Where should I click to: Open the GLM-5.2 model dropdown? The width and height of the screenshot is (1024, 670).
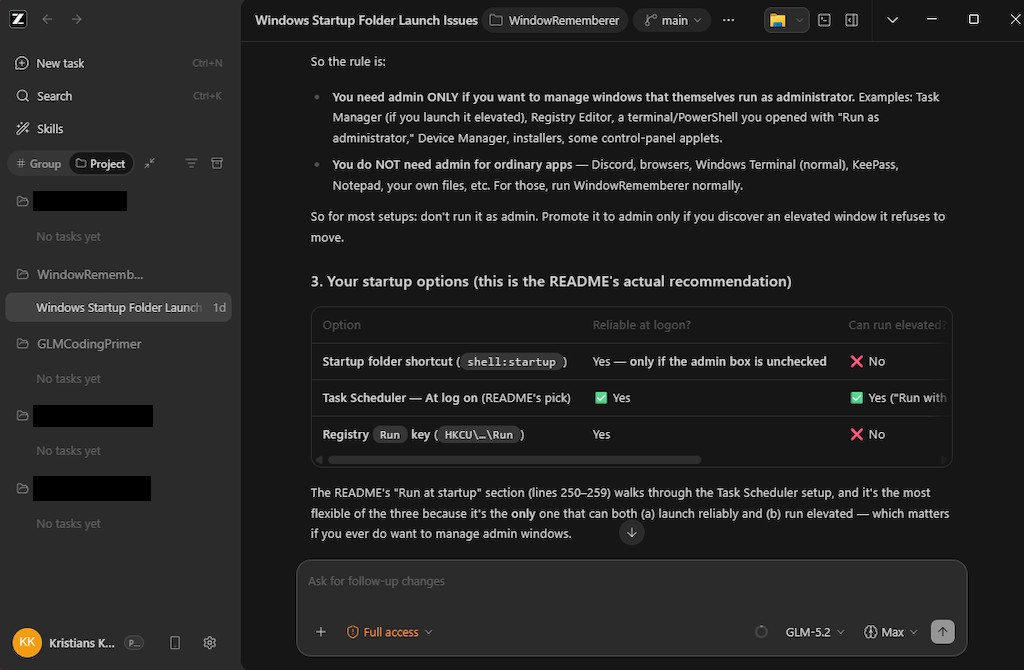pyautogui.click(x=815, y=632)
